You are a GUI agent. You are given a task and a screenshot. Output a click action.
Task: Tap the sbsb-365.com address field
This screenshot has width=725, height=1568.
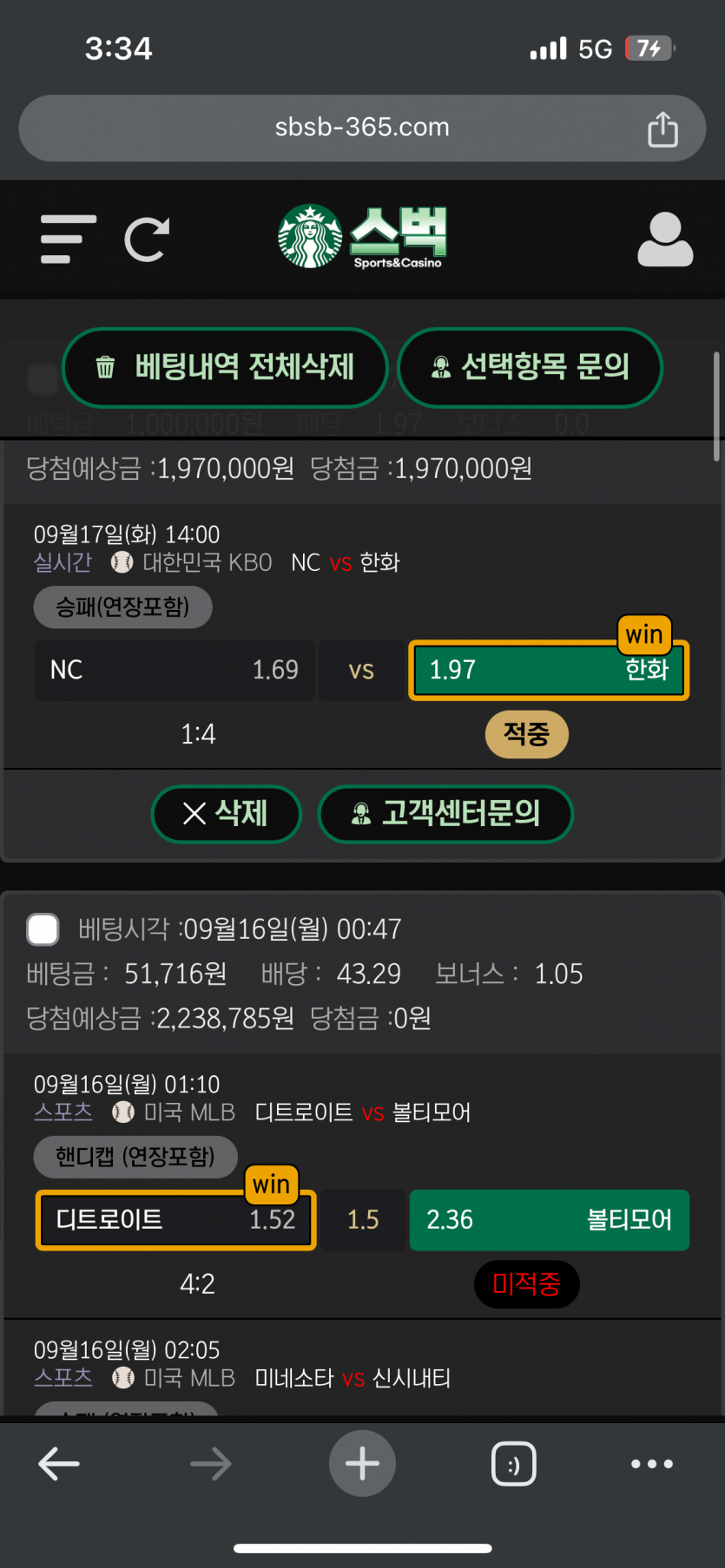362,128
